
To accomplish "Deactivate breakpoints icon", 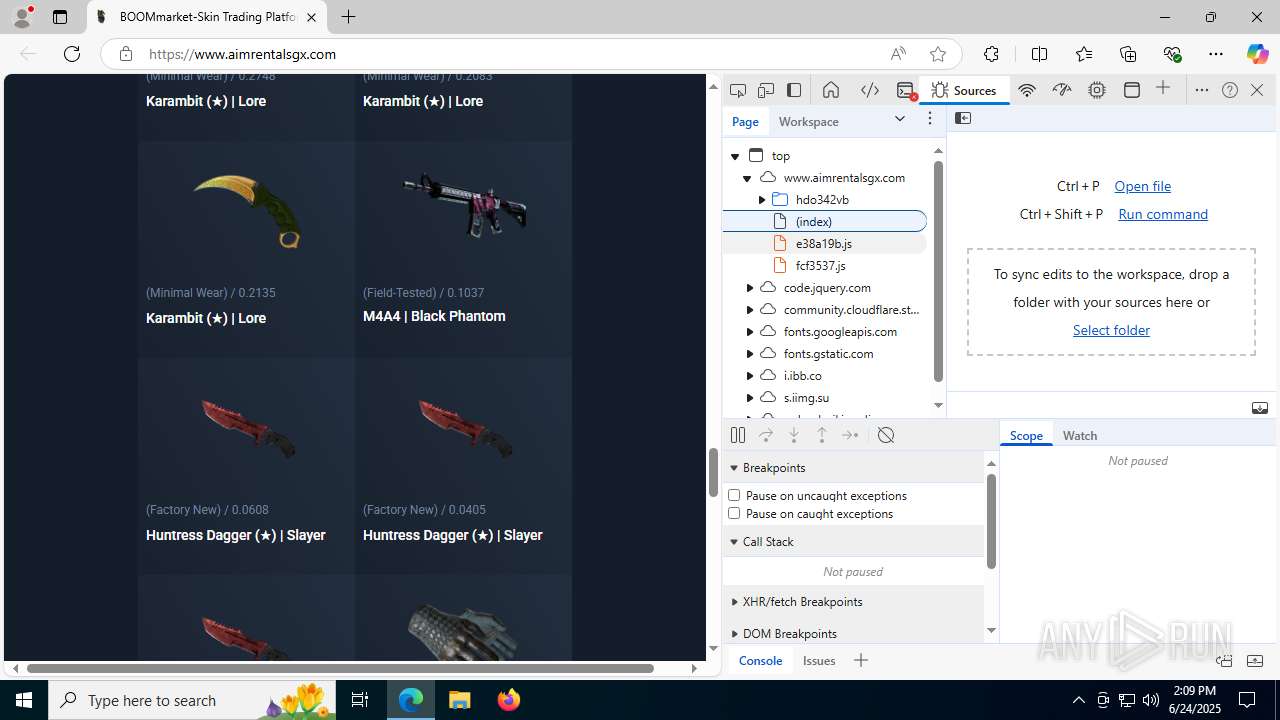I will [886, 435].
